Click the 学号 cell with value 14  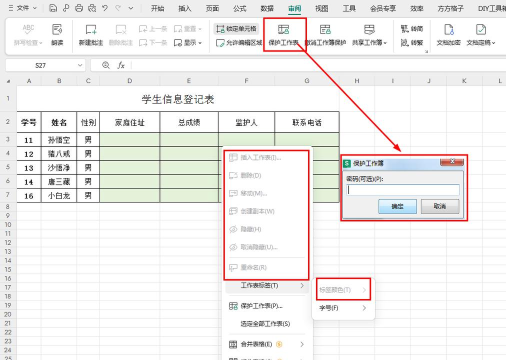29,182
